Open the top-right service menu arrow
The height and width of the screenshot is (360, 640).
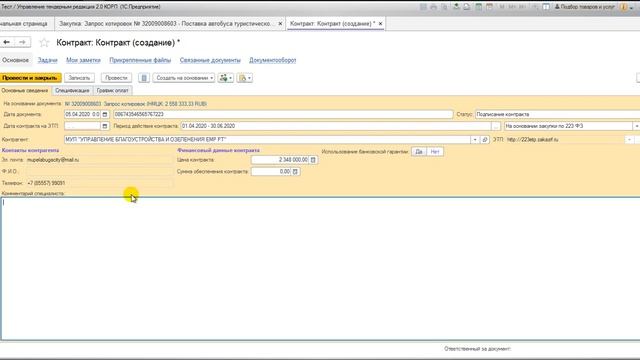tap(631, 7)
